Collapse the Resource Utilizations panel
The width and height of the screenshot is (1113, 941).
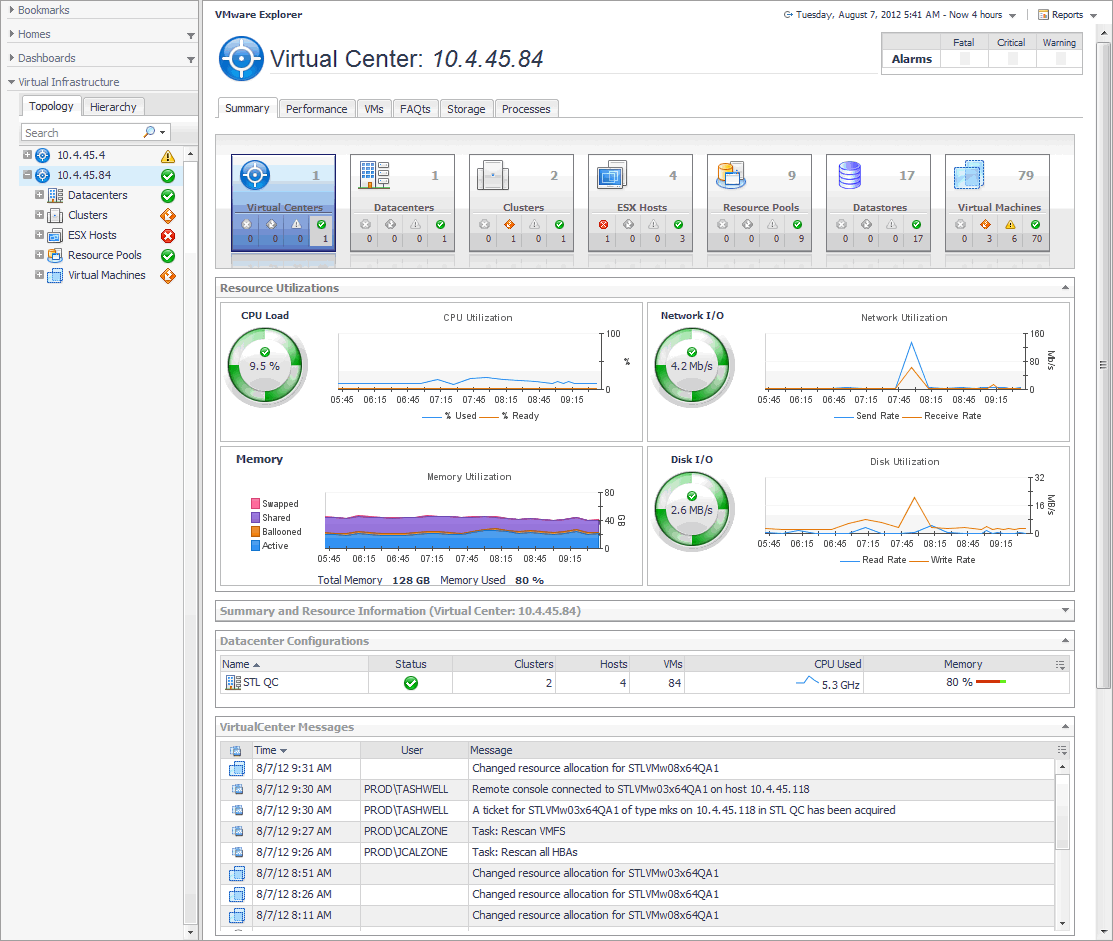tap(1065, 287)
